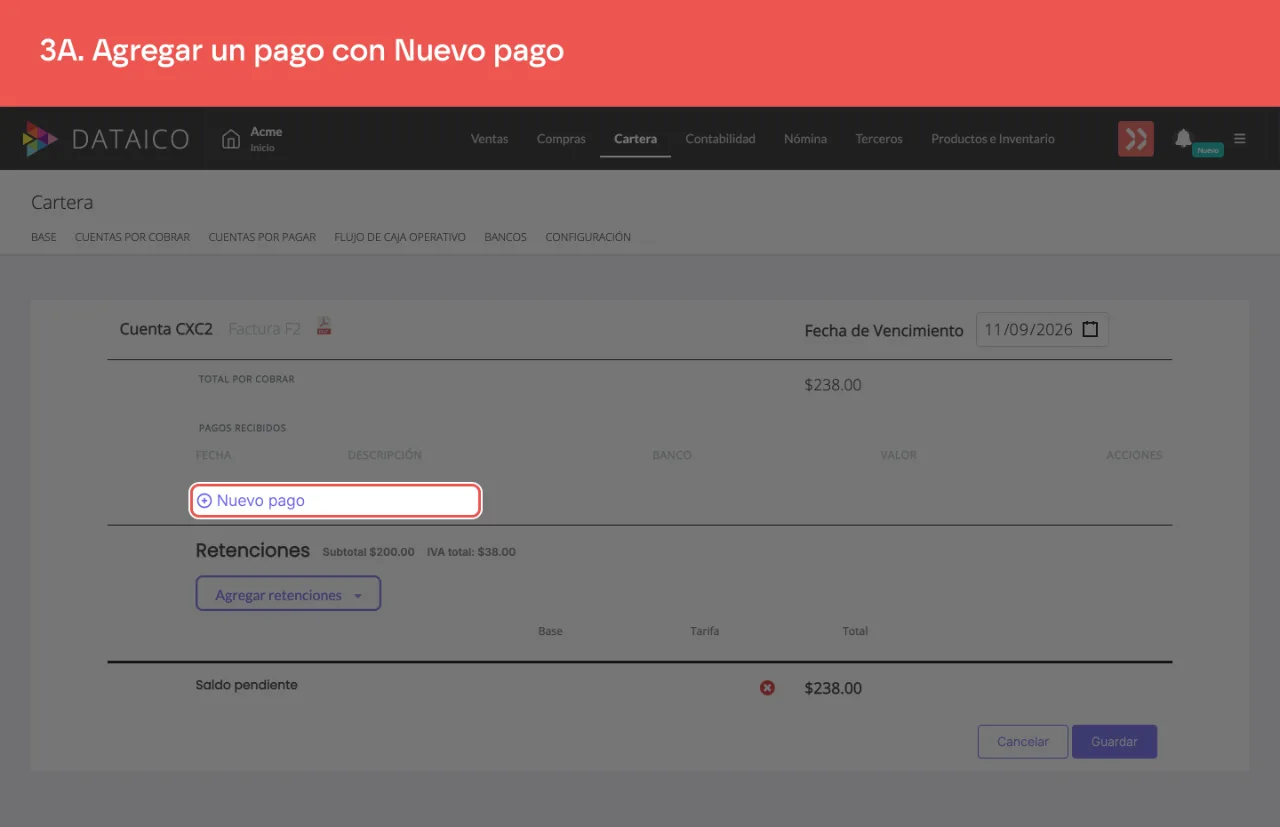Open the hamburger menu icon
Image resolution: width=1280 pixels, height=827 pixels.
[1240, 139]
